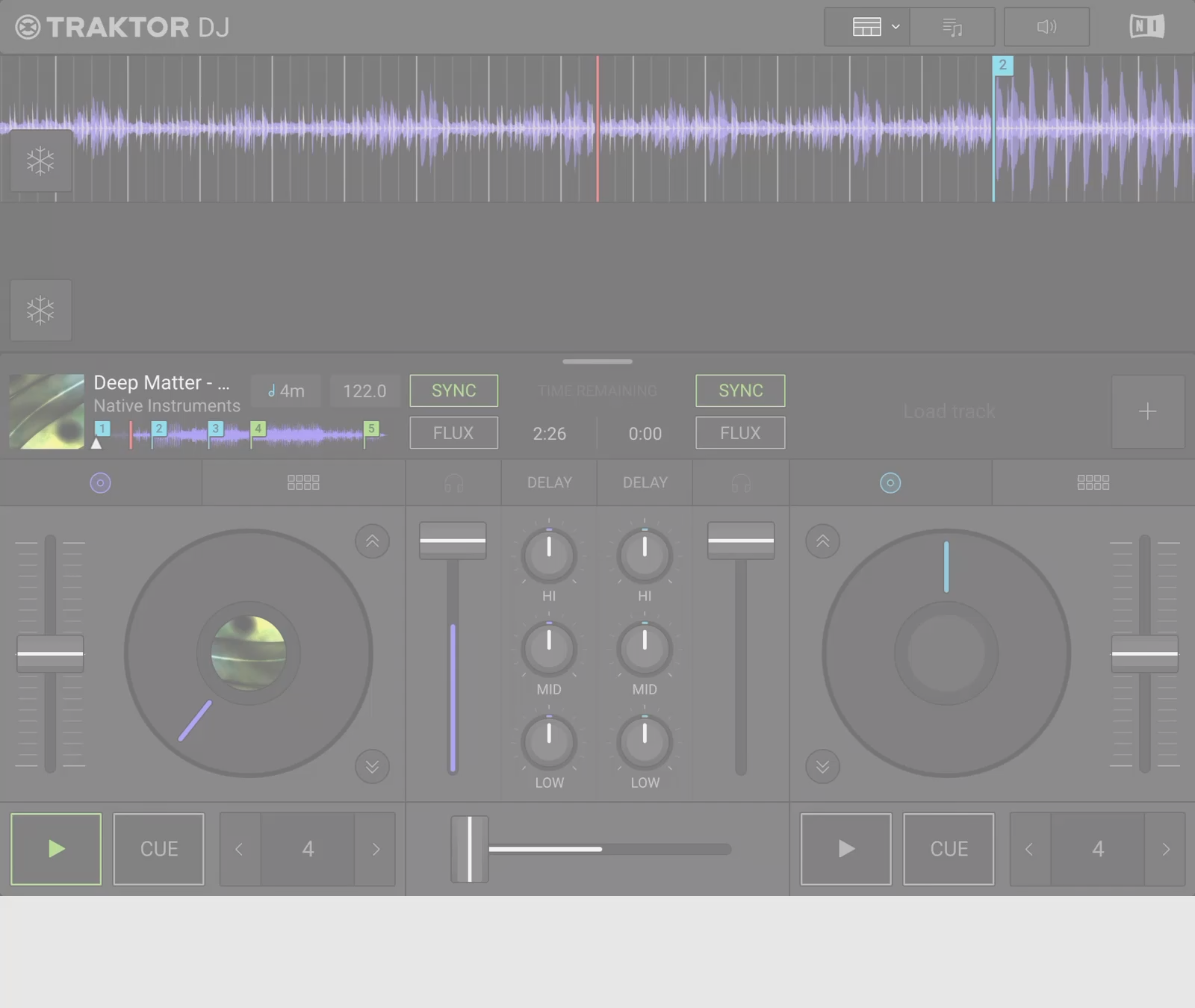Toggle SYNC on the left deck
Image resolution: width=1195 pixels, height=1008 pixels.
[454, 391]
